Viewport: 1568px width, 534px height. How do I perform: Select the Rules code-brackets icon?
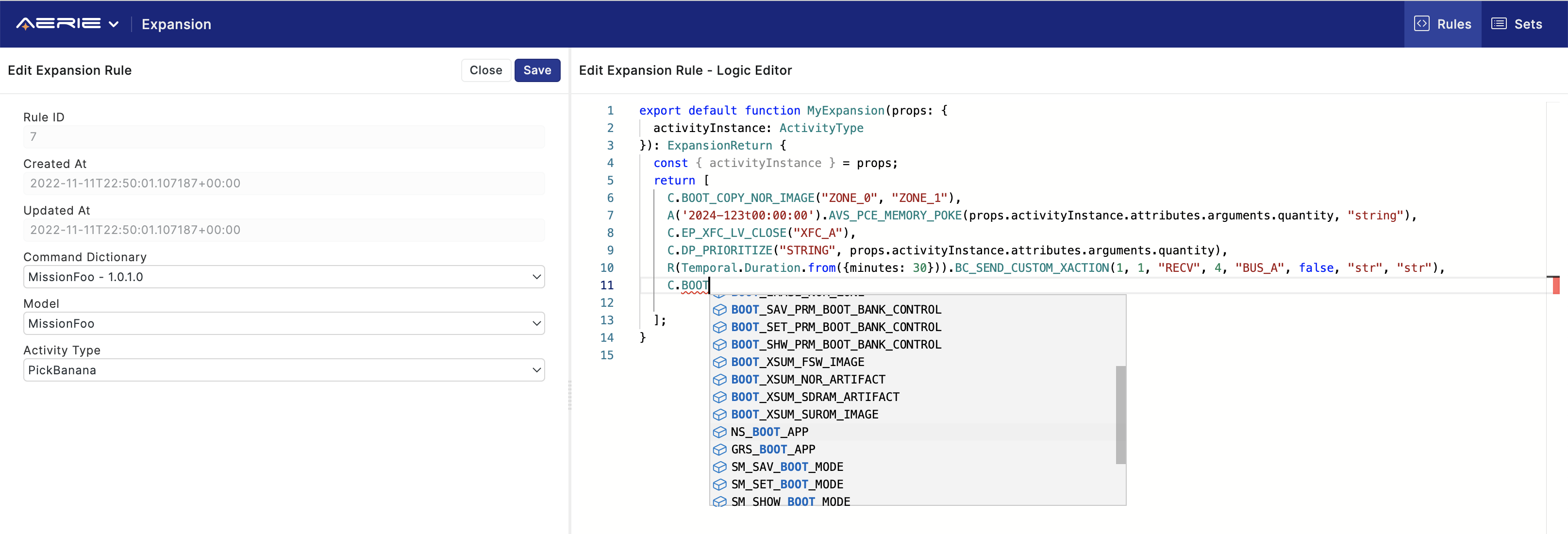(x=1422, y=23)
